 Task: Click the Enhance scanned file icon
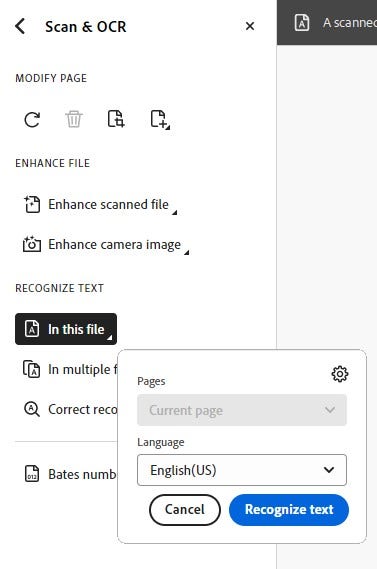click(x=32, y=204)
